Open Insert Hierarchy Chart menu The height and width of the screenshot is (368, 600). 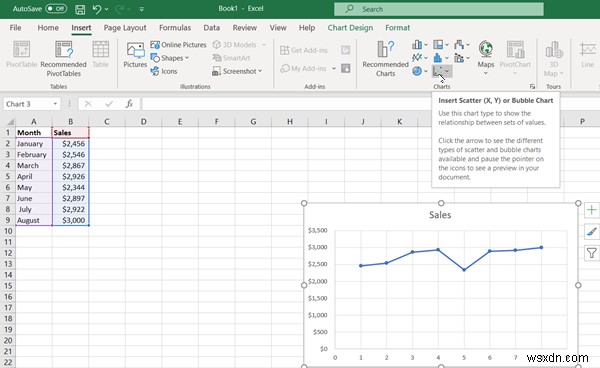pos(440,45)
